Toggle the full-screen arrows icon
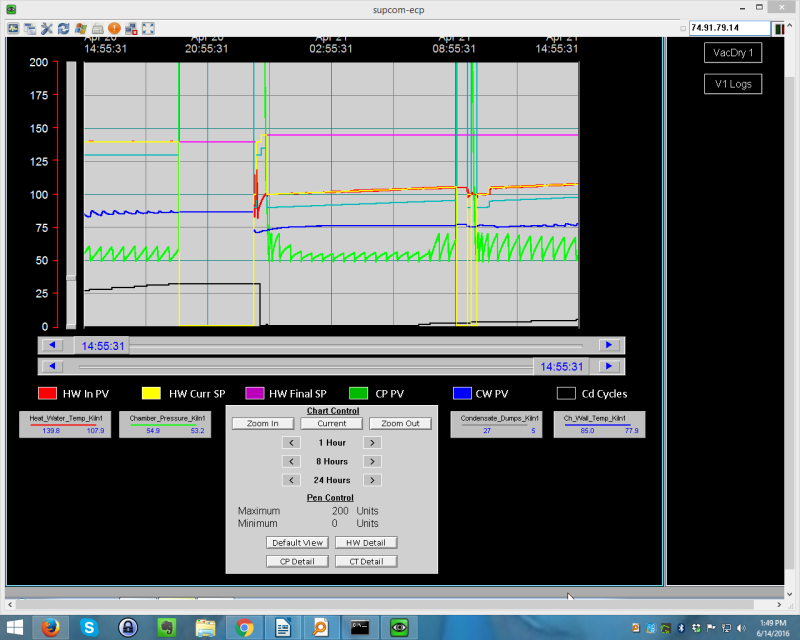Screen dimensions: 800x640 tap(148, 29)
